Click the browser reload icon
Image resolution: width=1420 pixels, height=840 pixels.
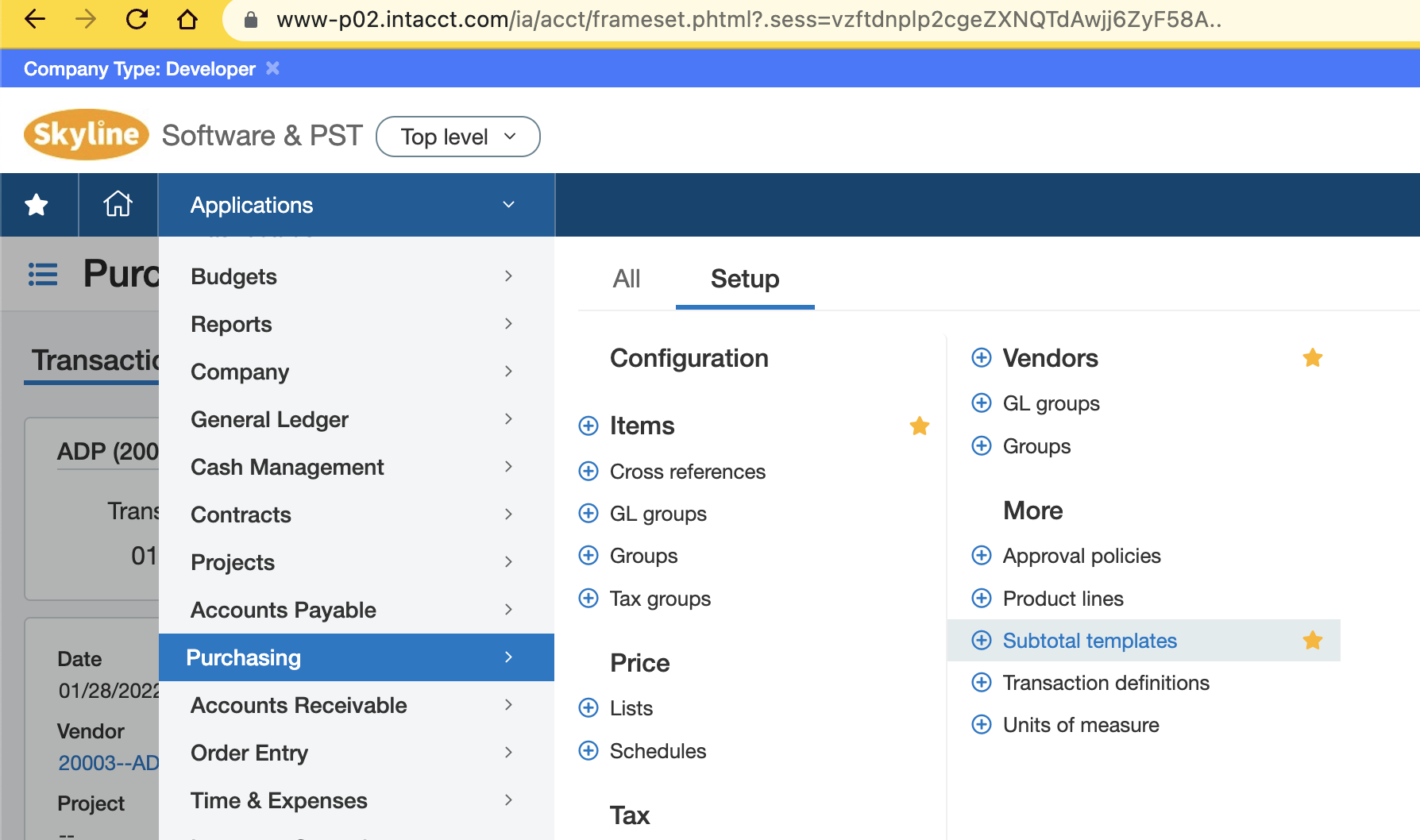(137, 20)
